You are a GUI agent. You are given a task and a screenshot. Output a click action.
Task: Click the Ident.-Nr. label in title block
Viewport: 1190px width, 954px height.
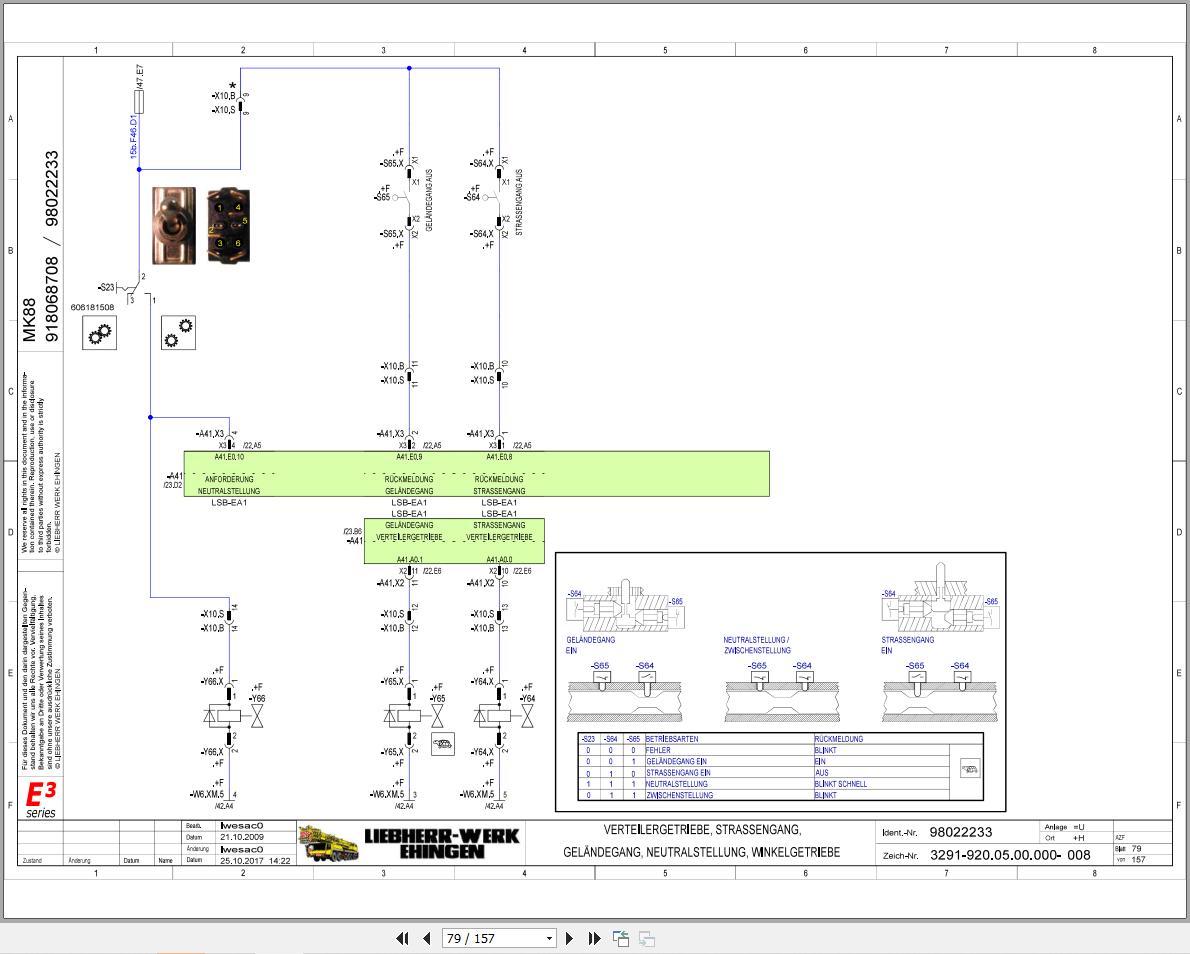click(900, 833)
